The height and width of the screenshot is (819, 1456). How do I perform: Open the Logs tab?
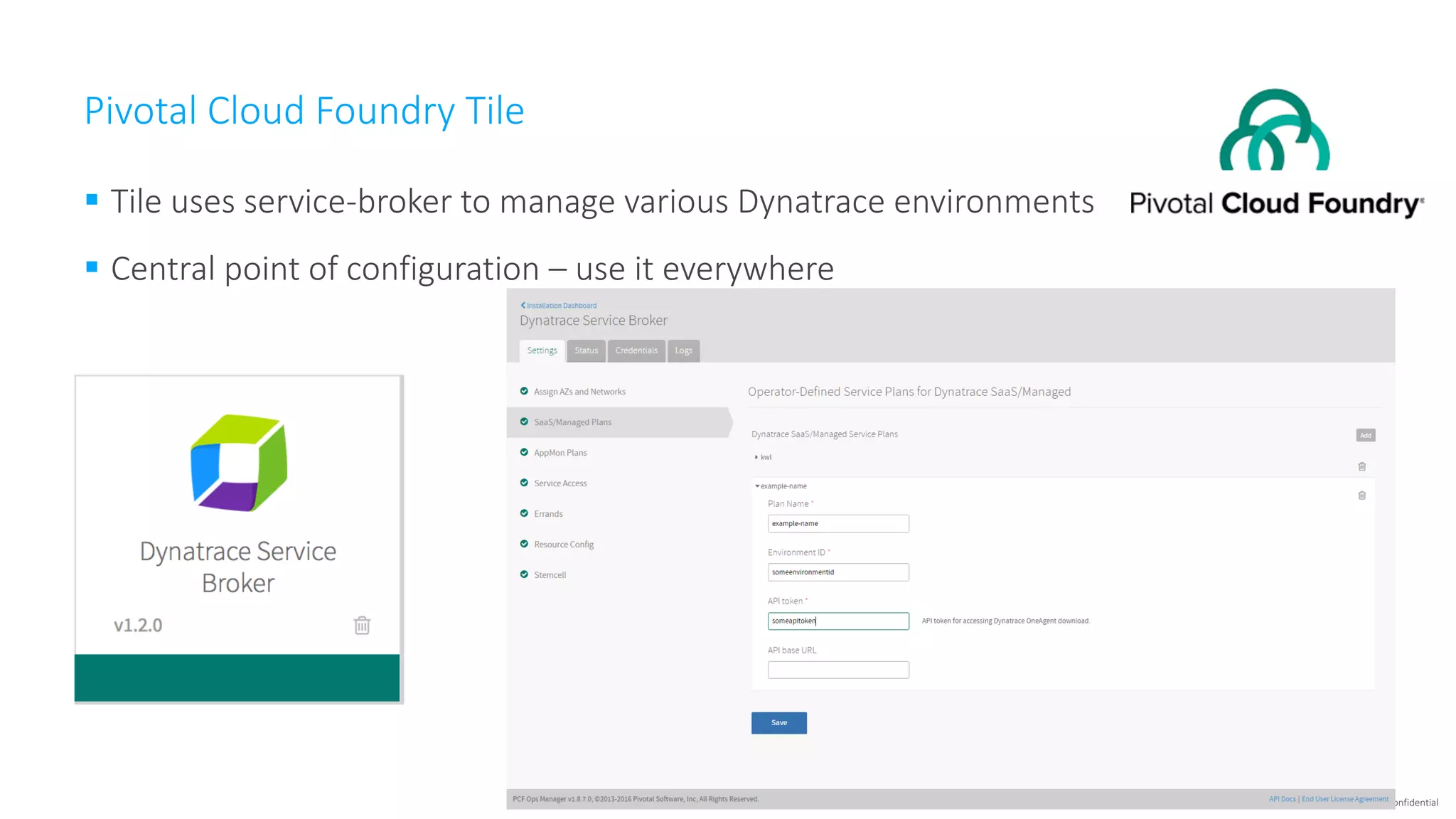point(683,350)
